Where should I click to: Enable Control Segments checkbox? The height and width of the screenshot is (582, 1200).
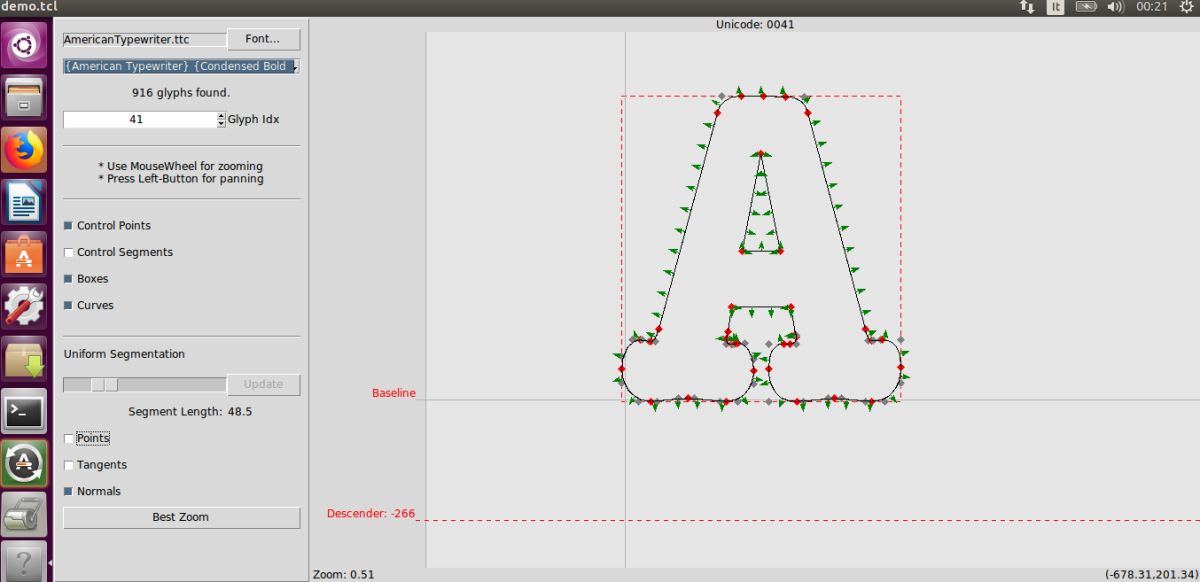click(x=69, y=253)
